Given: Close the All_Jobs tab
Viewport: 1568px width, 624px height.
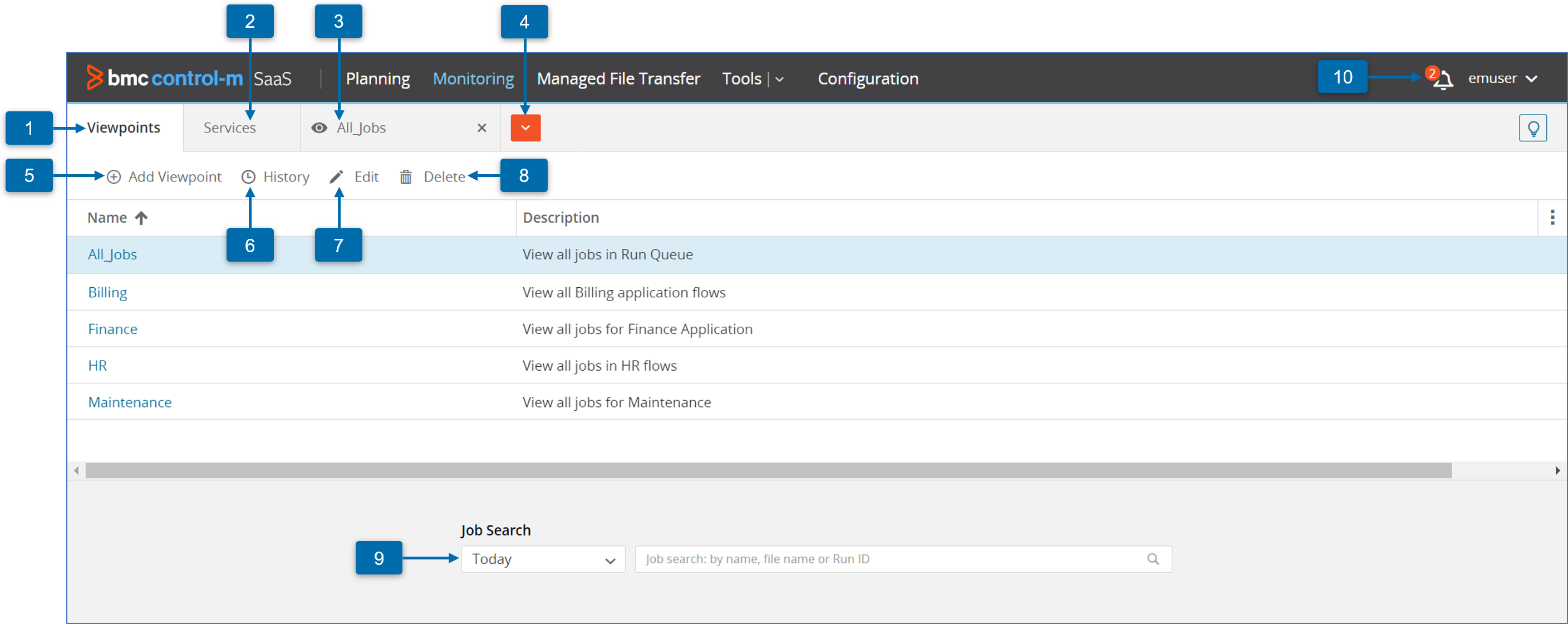Looking at the screenshot, I should pos(481,128).
